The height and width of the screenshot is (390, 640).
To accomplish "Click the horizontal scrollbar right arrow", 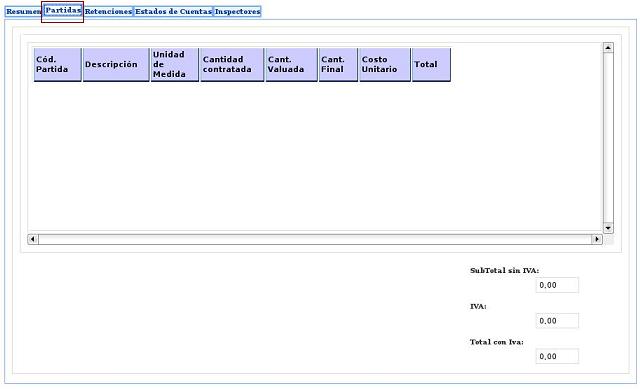I will coord(597,239).
